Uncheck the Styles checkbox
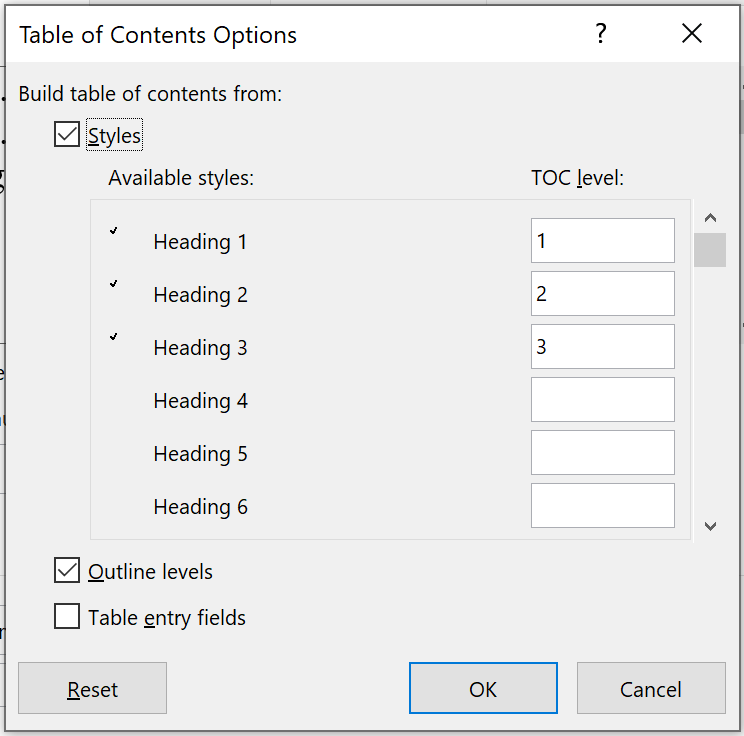Screen dimensions: 744x736 (66, 134)
